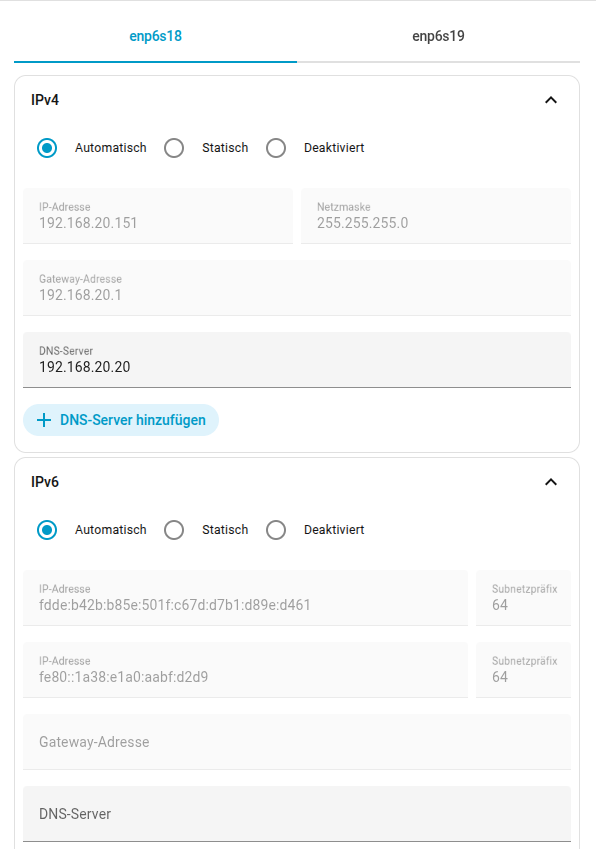Image resolution: width=596 pixels, height=849 pixels.
Task: Focus the IPv4 DNS-Server field
Action: click(297, 360)
